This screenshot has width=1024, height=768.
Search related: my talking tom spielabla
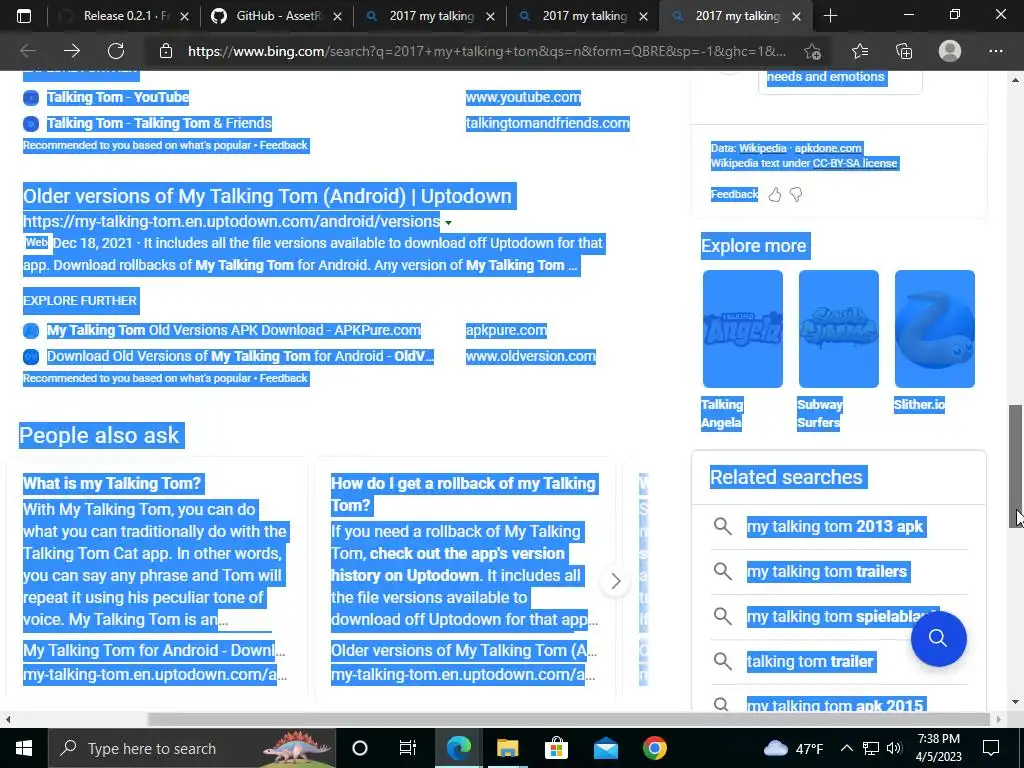tap(842, 616)
